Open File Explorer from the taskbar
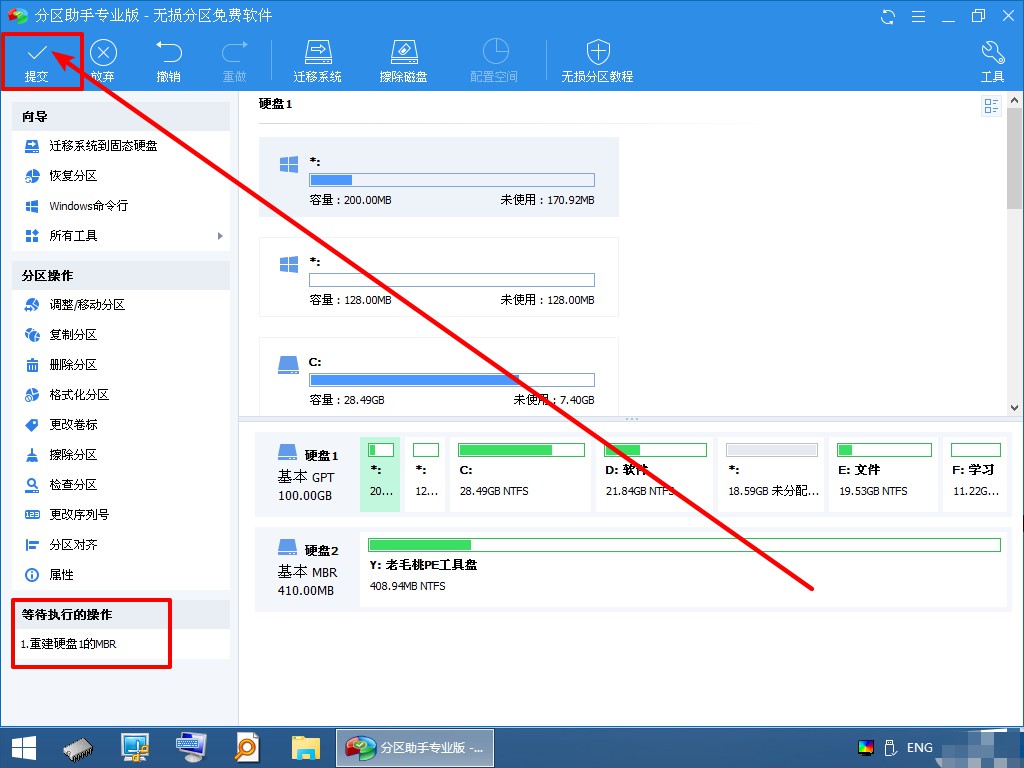 point(305,748)
